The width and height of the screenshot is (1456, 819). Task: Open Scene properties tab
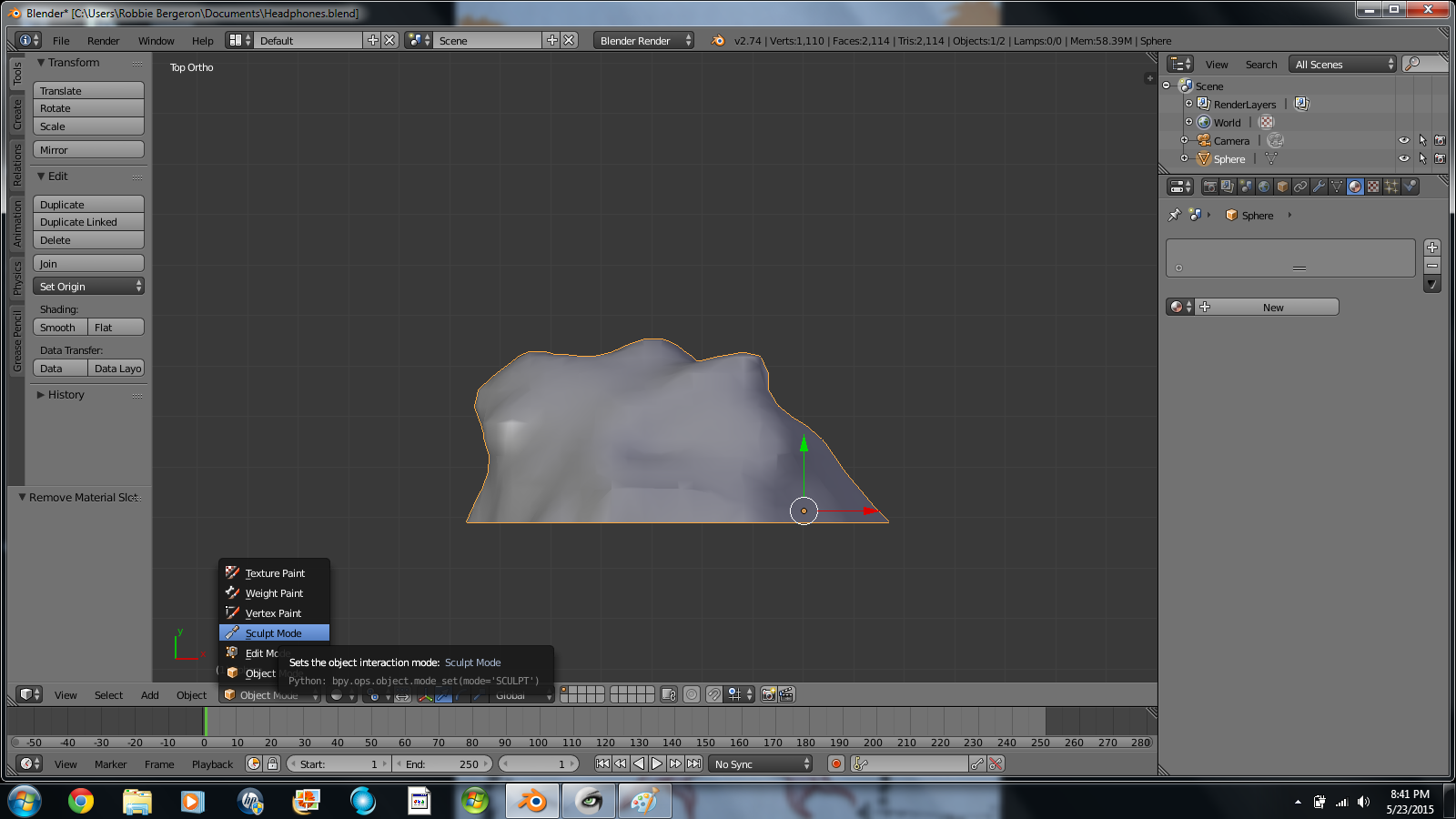coord(1246,187)
